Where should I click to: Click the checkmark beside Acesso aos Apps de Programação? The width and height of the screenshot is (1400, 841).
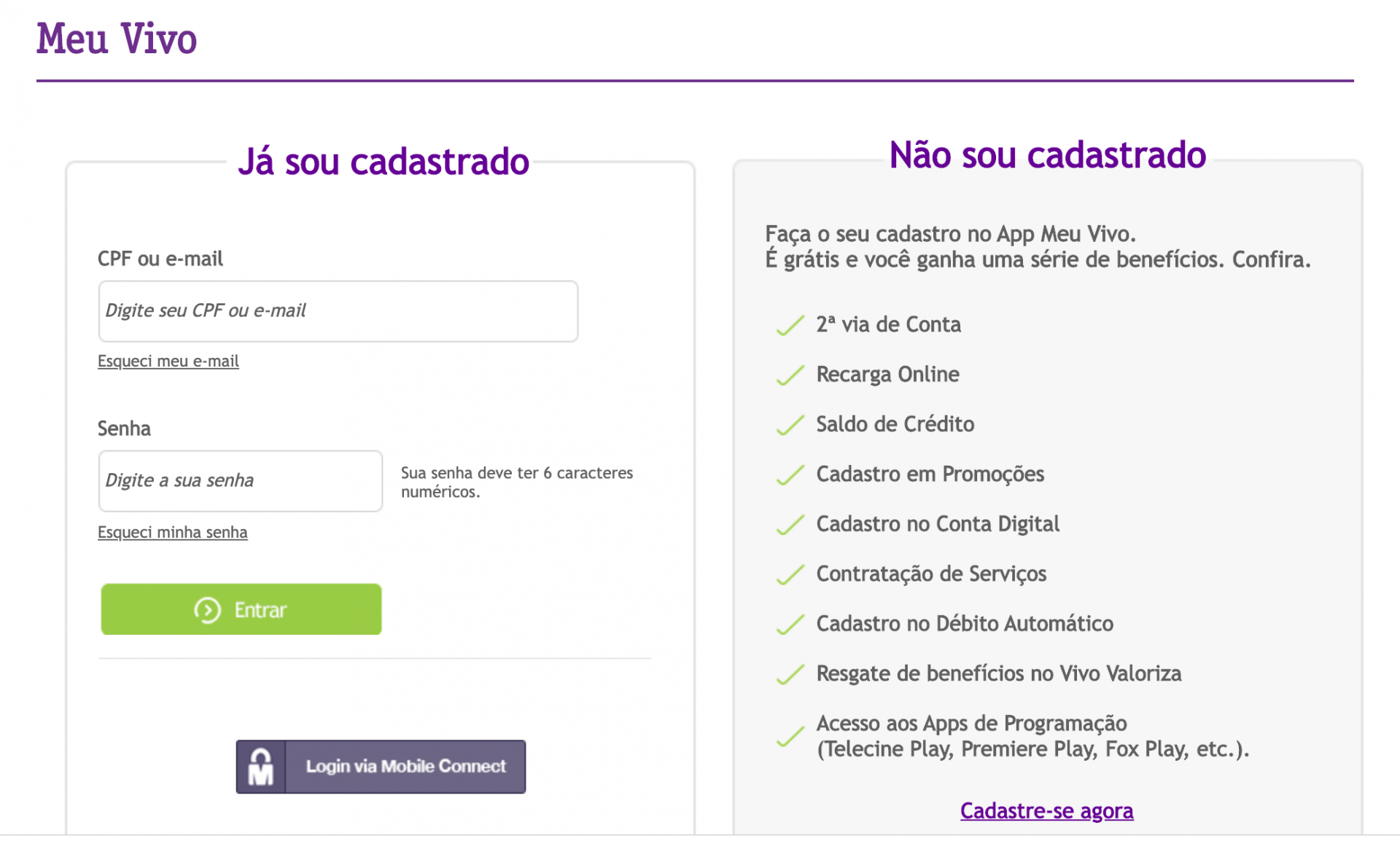click(x=790, y=736)
